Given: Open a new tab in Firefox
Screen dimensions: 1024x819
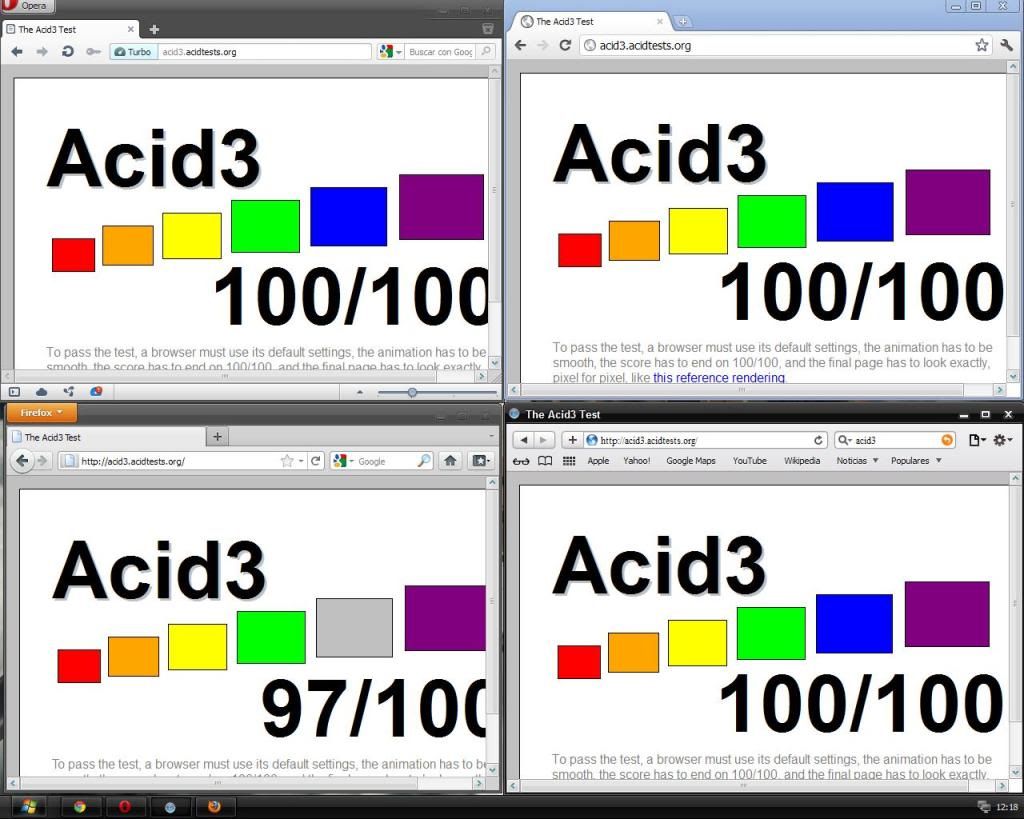Looking at the screenshot, I should coord(217,437).
